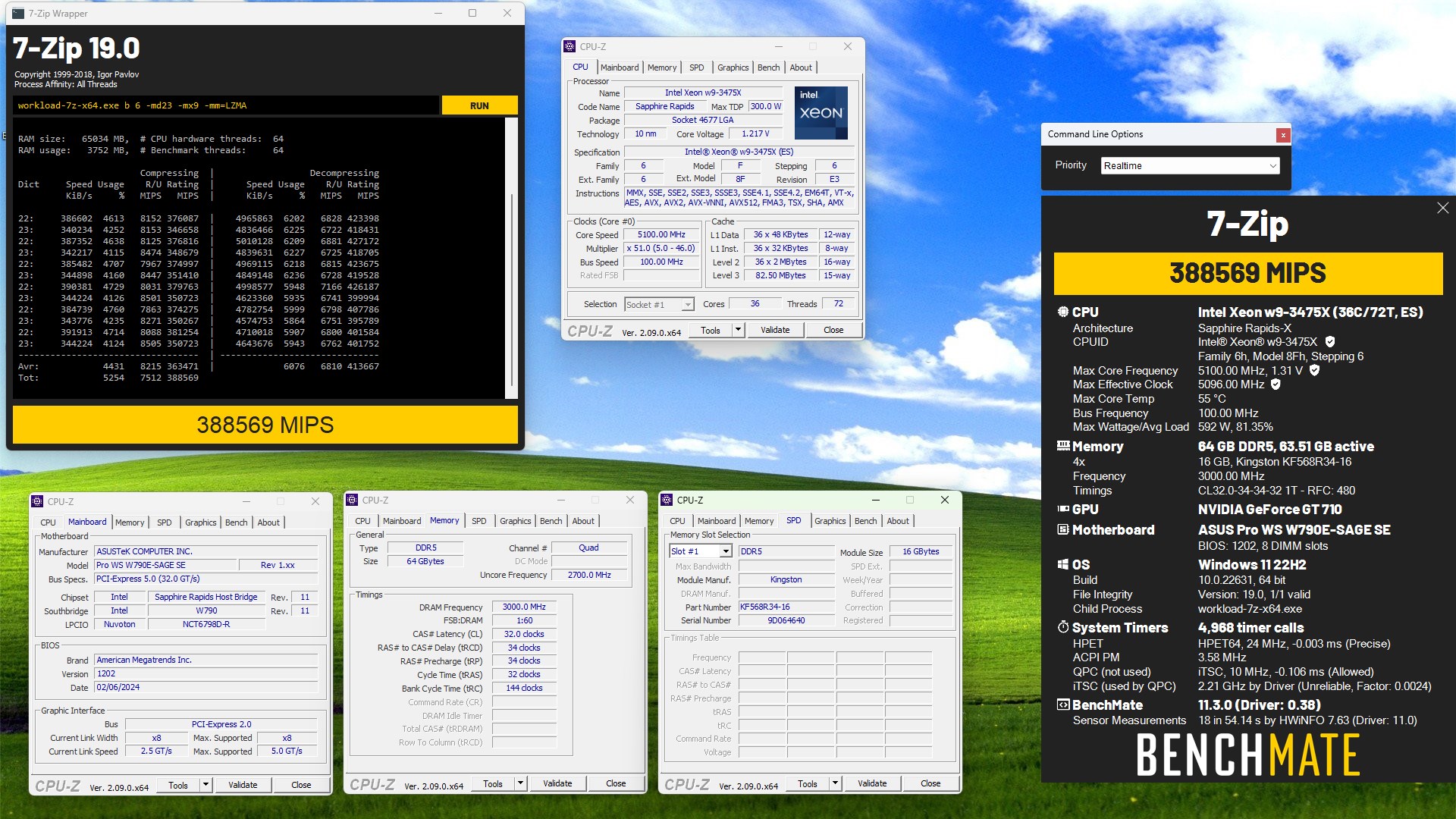
Task: Click the Windows OS icon in BenchMate panel
Action: tap(1063, 564)
